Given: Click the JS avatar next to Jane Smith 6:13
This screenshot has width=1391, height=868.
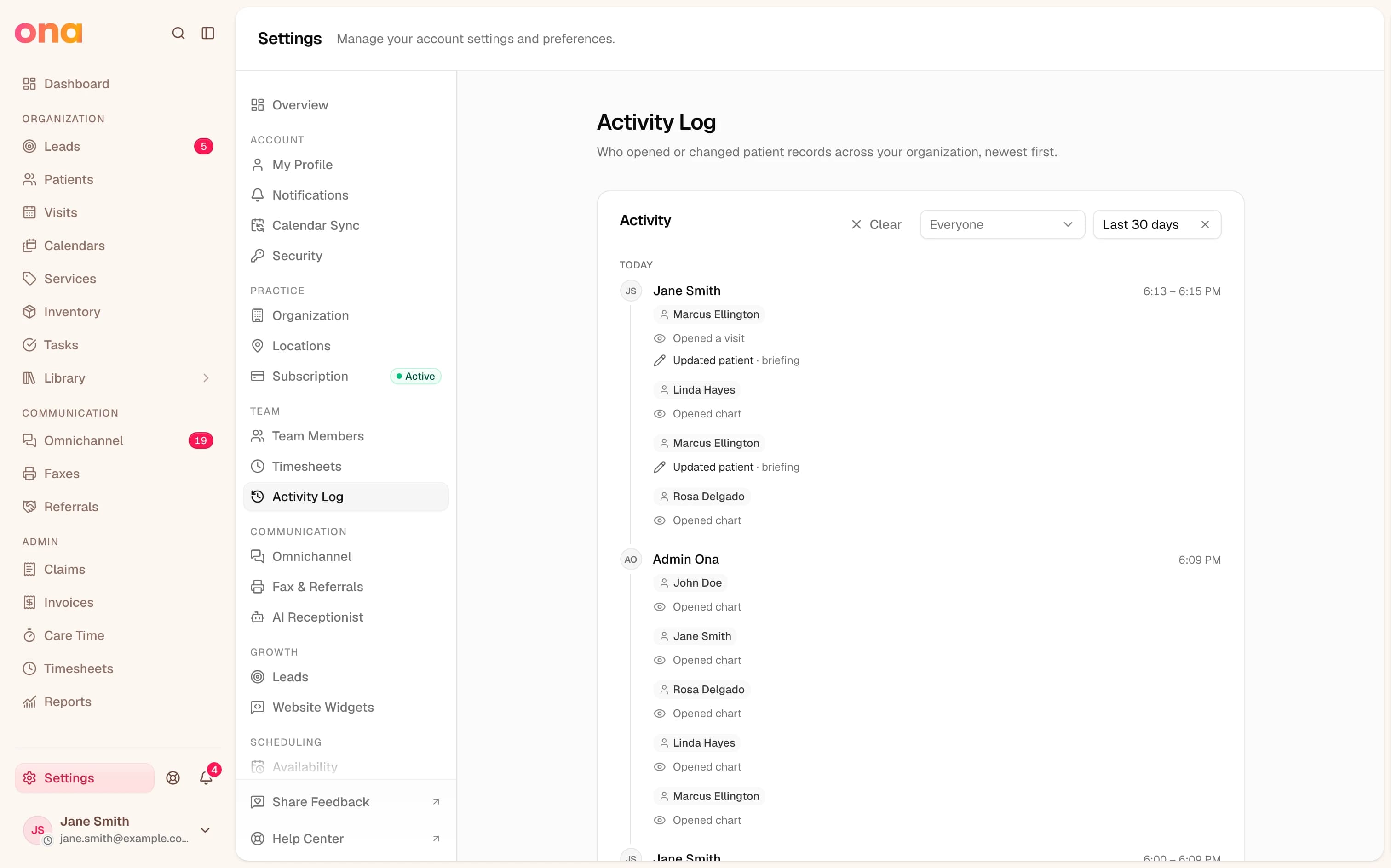Looking at the screenshot, I should pyautogui.click(x=631, y=291).
